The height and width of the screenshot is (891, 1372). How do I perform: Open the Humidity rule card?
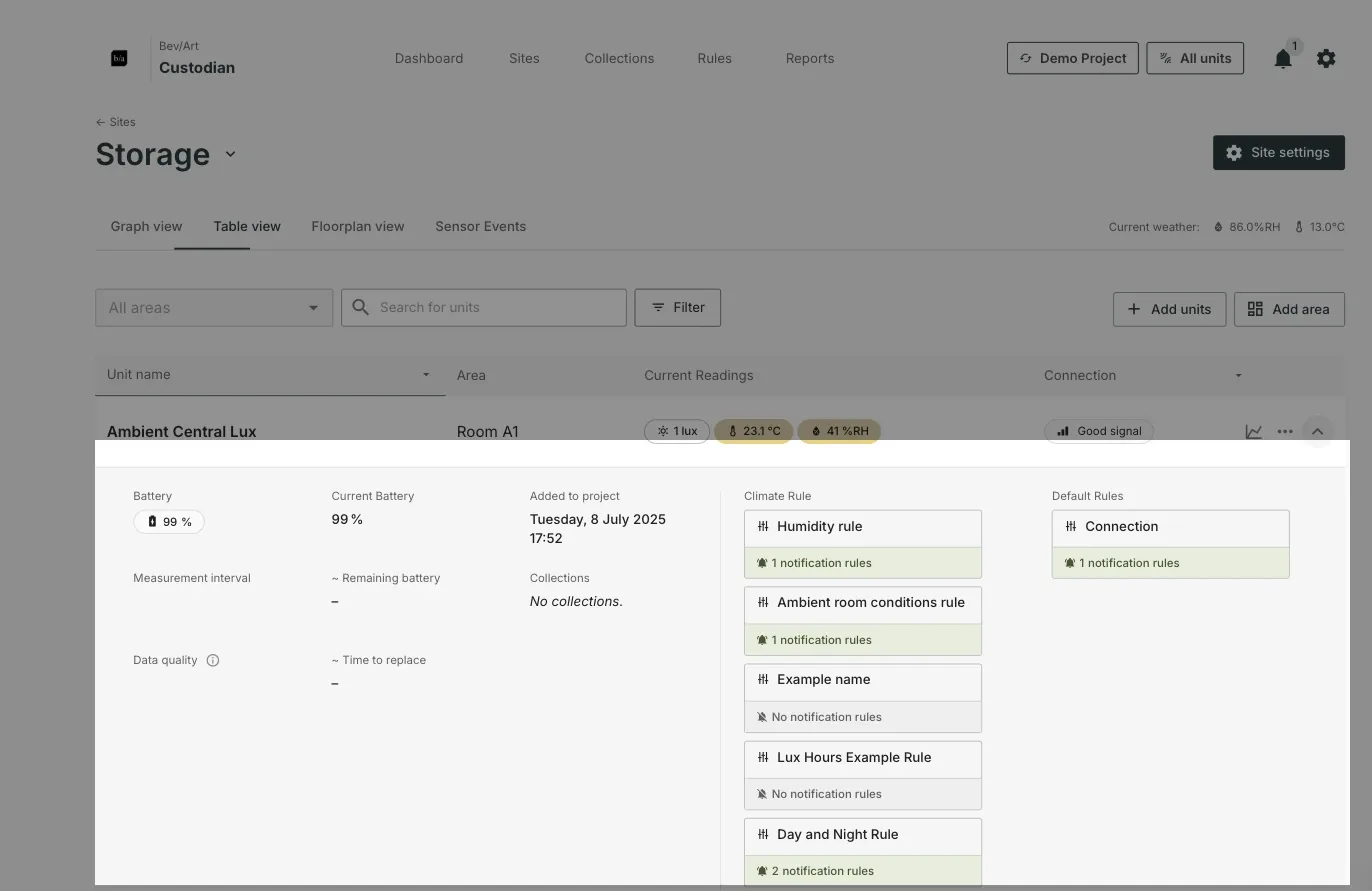[863, 544]
